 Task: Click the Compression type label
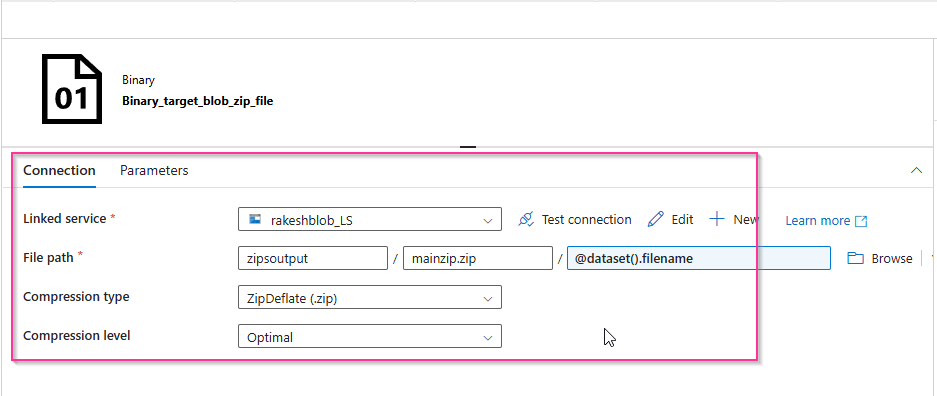76,296
